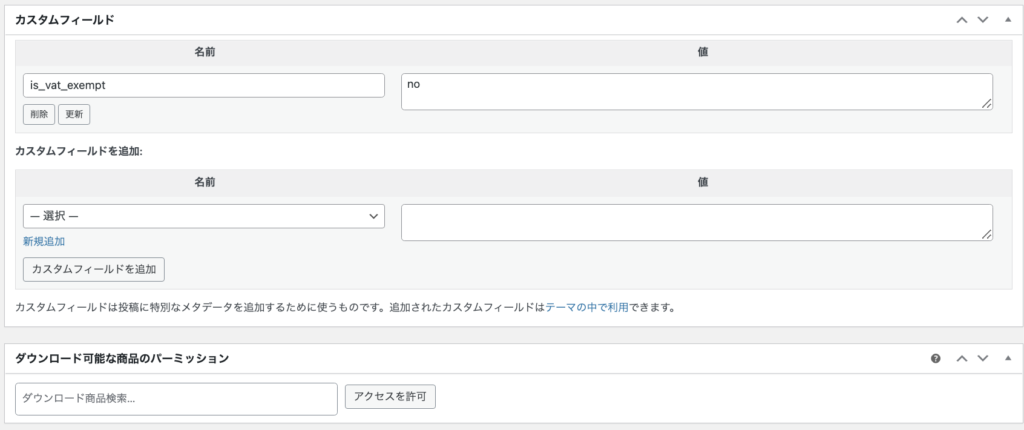Move the カスタムフィールド panel up
1024x430 pixels.
pos(962,20)
